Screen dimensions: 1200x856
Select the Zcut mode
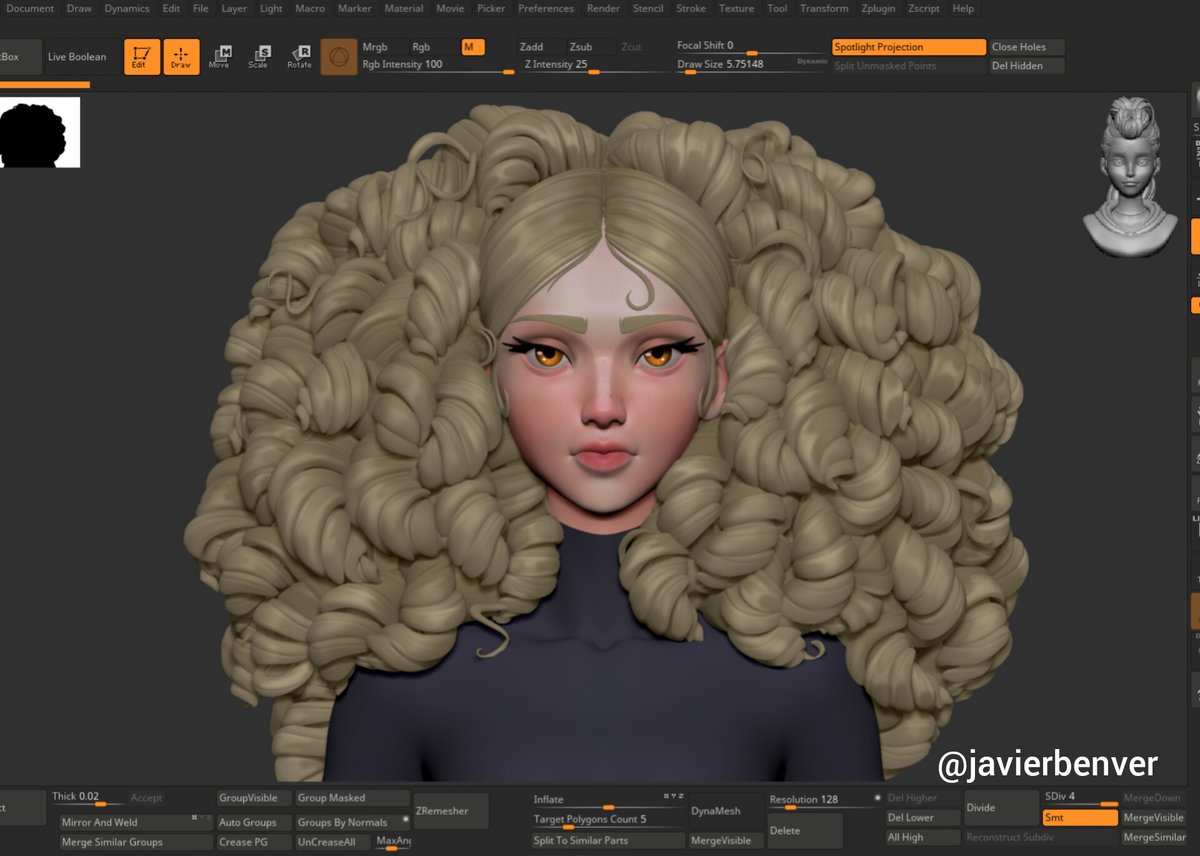click(640, 47)
